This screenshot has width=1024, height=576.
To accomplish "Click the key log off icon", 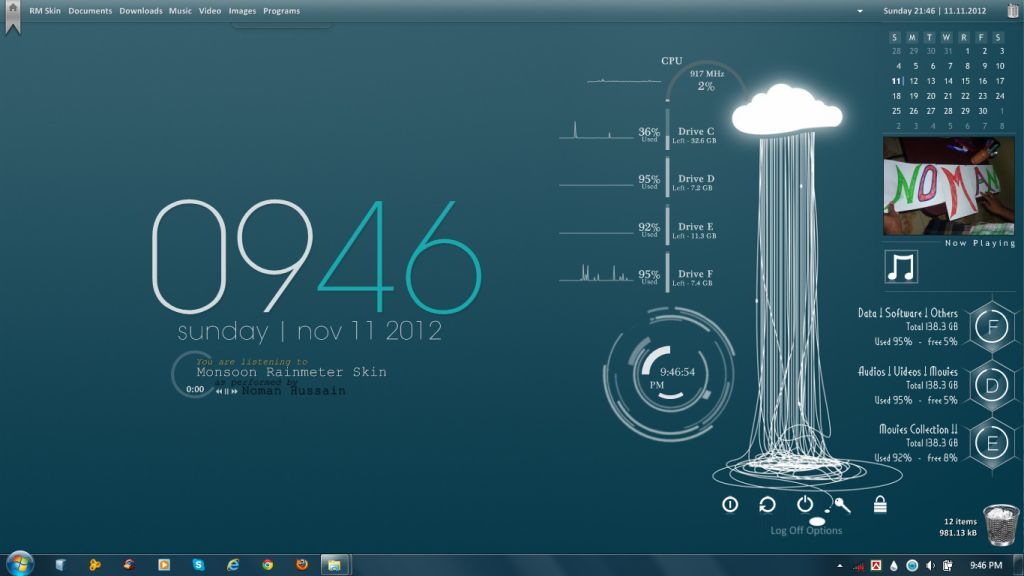I will [841, 505].
